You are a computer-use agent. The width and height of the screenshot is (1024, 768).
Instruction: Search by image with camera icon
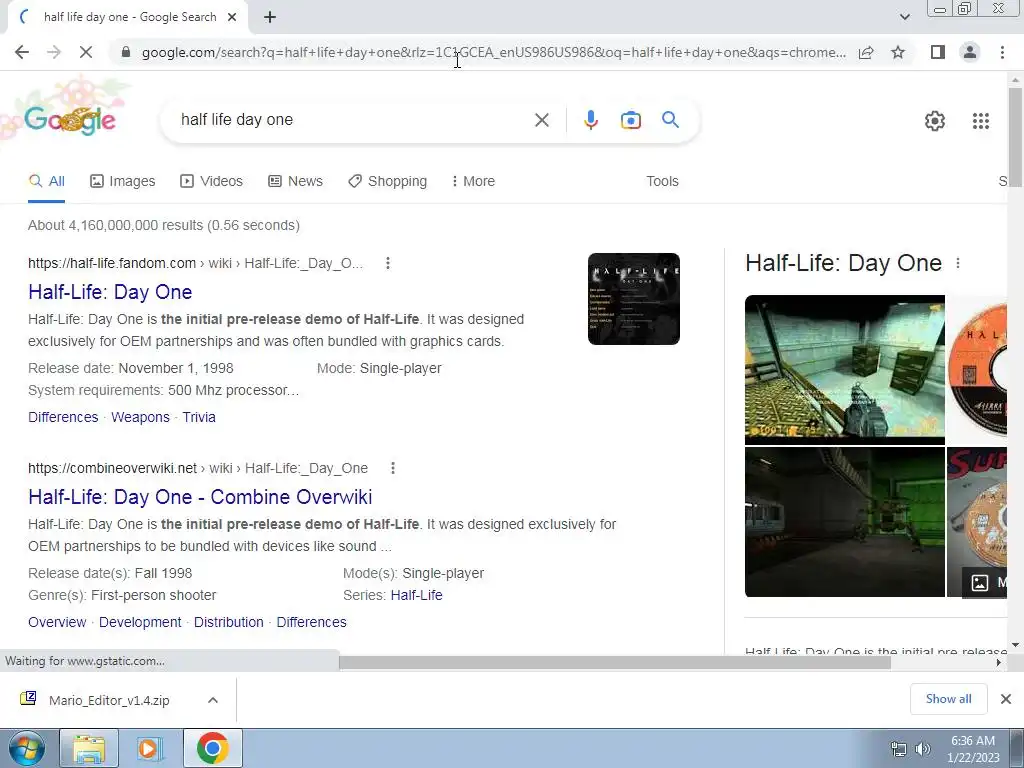[x=631, y=120]
